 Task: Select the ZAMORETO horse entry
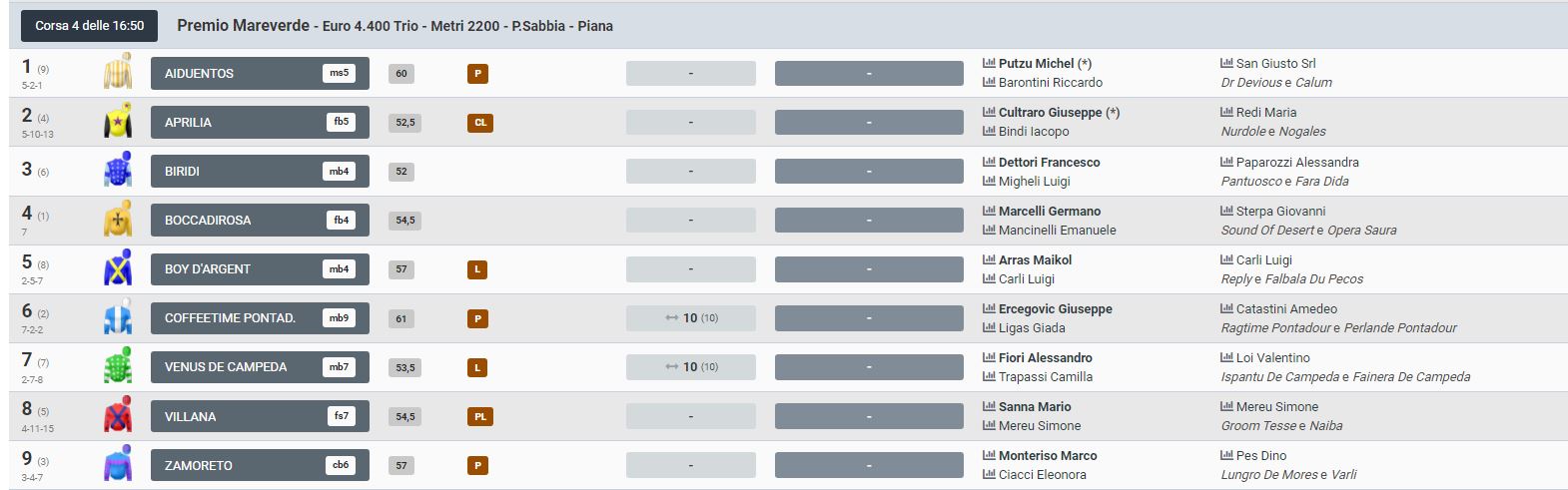(260, 465)
